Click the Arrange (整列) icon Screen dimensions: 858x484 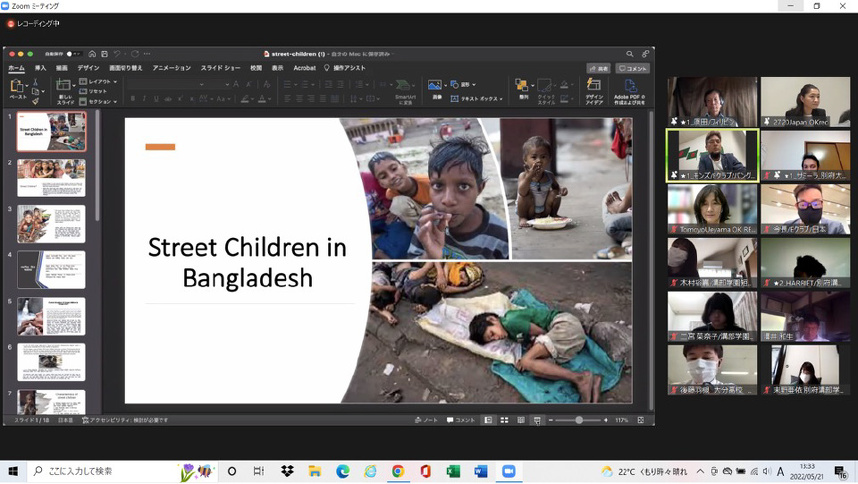coord(523,88)
